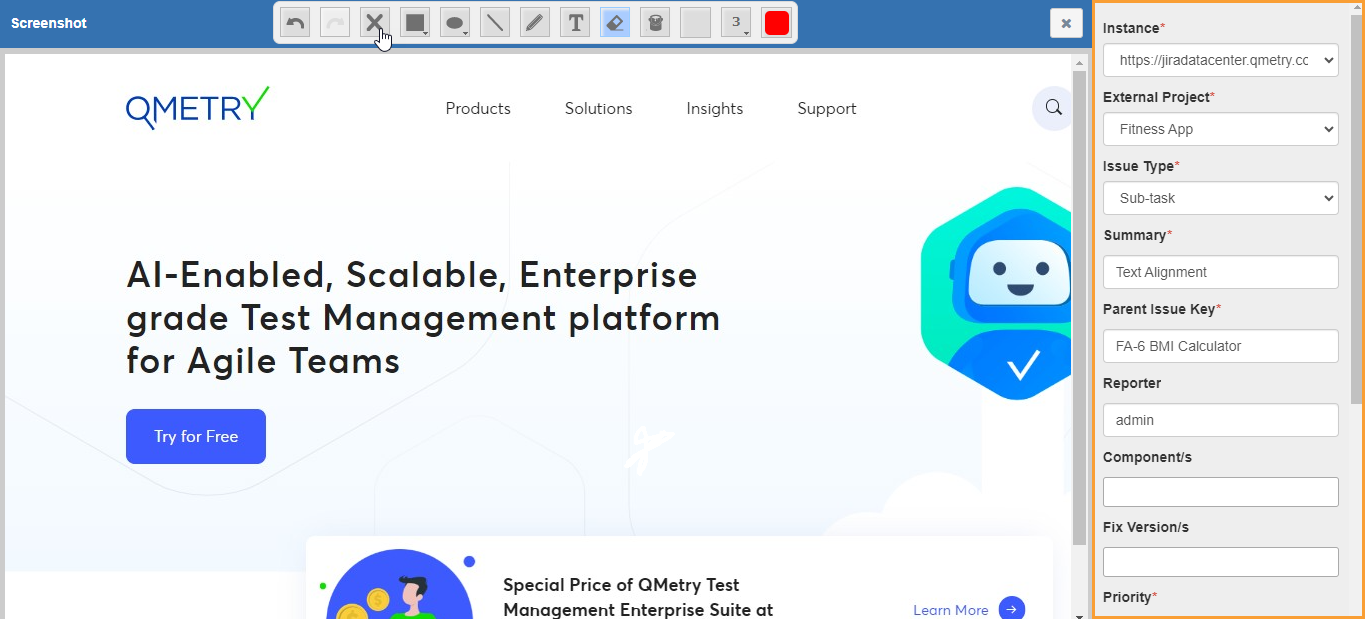Select the ellipse shape tool
This screenshot has width=1365, height=619.
point(455,23)
